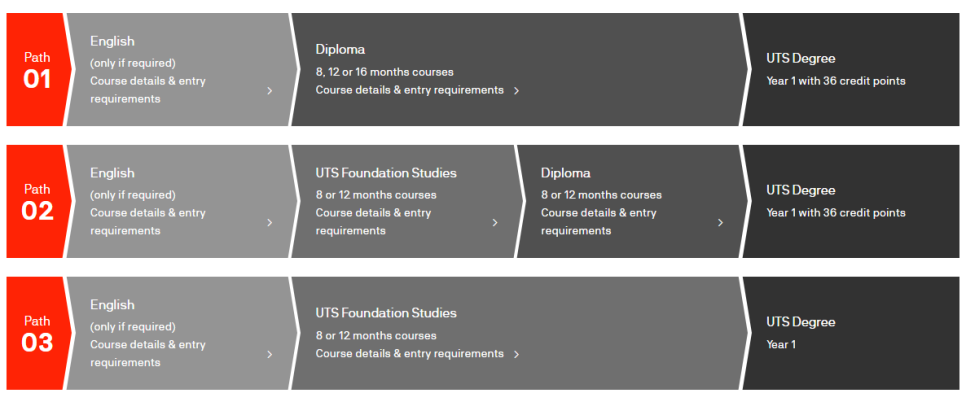Select the red Path 01 label

point(37,70)
